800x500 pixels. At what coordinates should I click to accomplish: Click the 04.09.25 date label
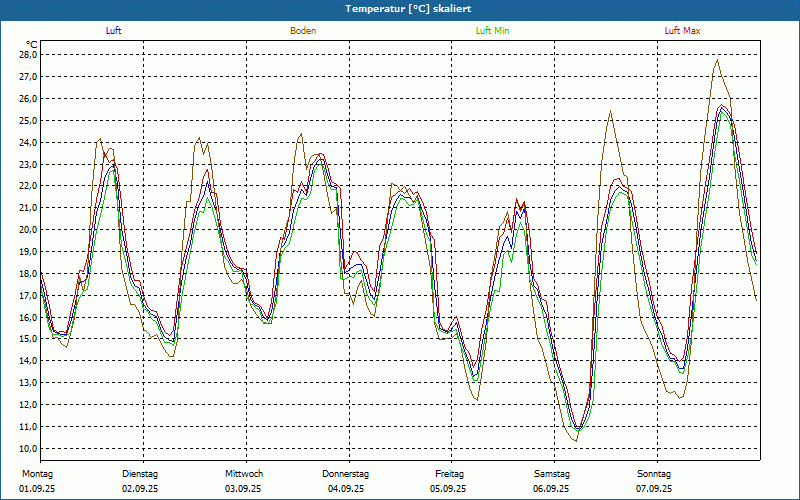[347, 489]
